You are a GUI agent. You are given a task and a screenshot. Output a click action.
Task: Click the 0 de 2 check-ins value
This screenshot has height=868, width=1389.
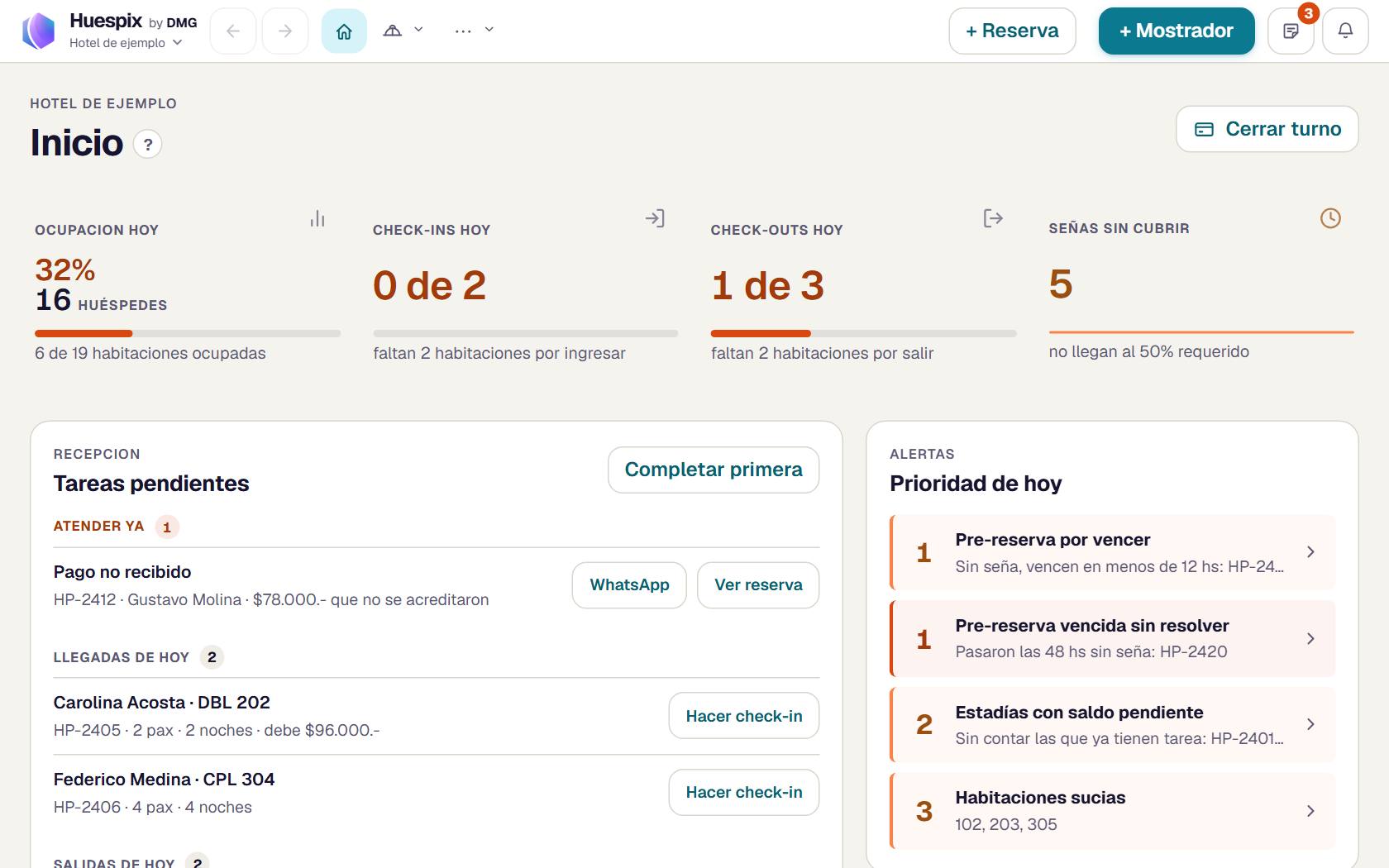(x=429, y=286)
